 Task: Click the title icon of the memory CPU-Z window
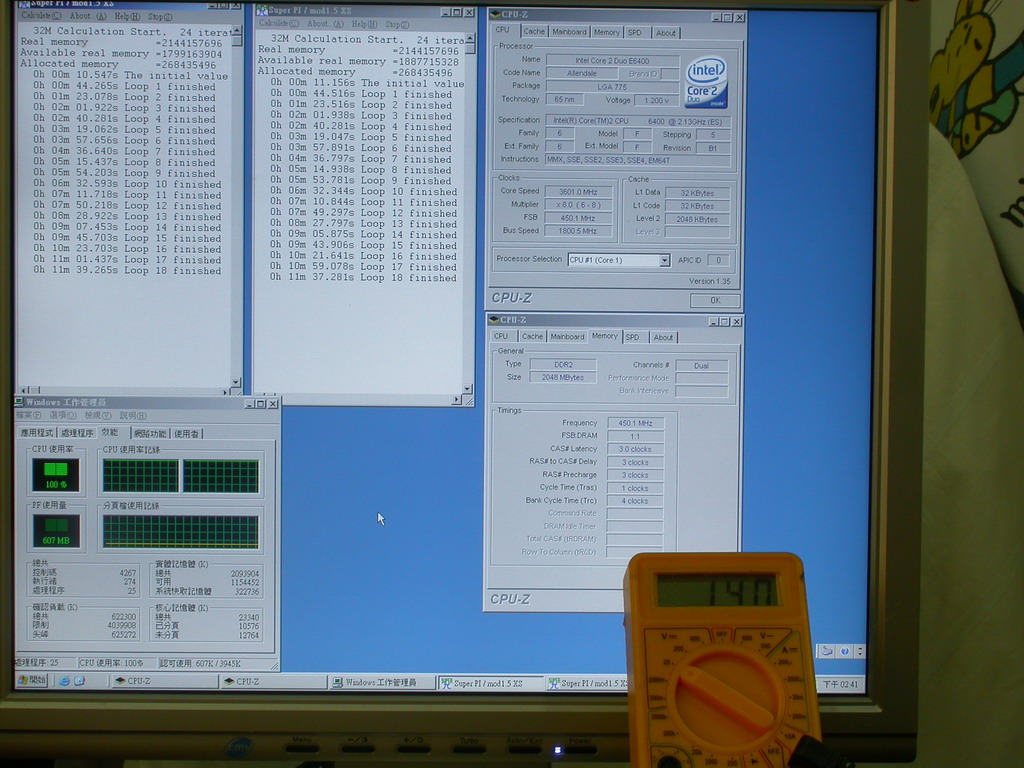(x=494, y=320)
